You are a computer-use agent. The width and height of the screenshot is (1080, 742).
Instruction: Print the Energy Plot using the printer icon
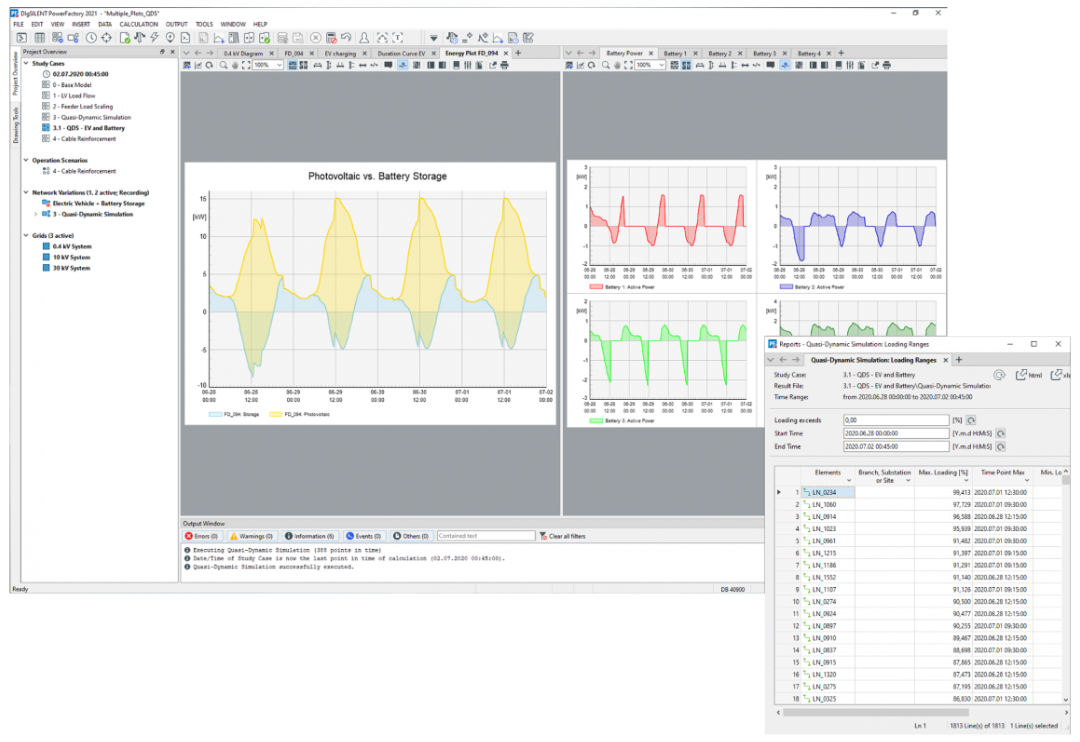click(x=504, y=65)
